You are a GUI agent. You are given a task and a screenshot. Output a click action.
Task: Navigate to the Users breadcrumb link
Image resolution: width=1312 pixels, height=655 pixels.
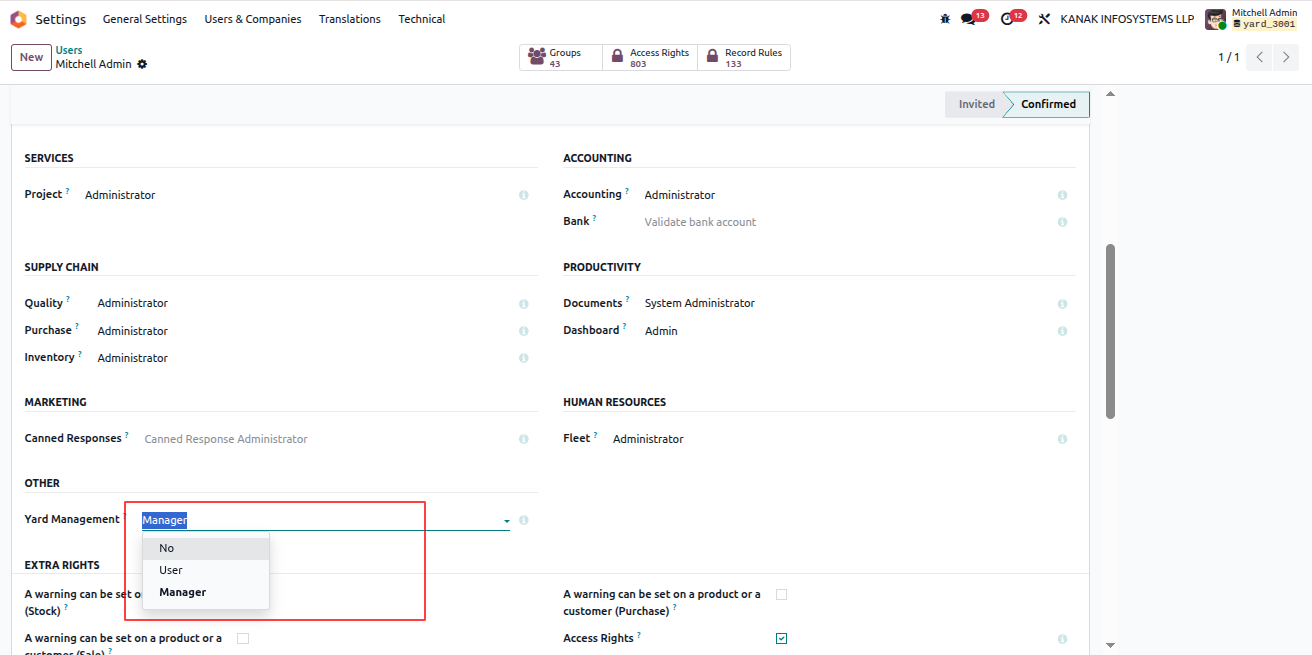coord(69,50)
